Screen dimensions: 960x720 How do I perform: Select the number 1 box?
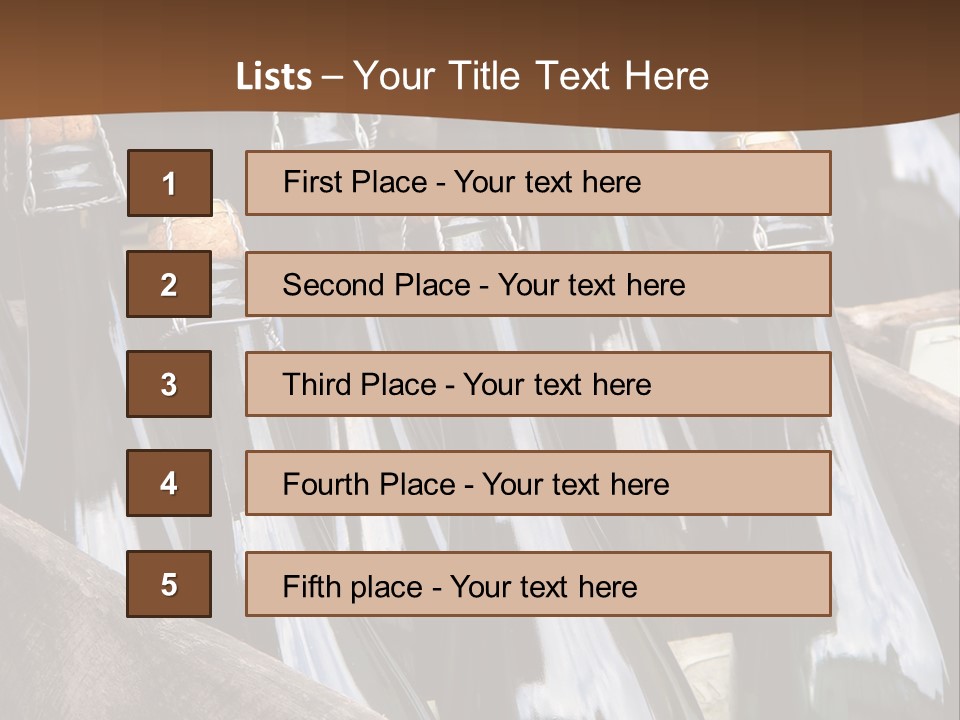[170, 183]
